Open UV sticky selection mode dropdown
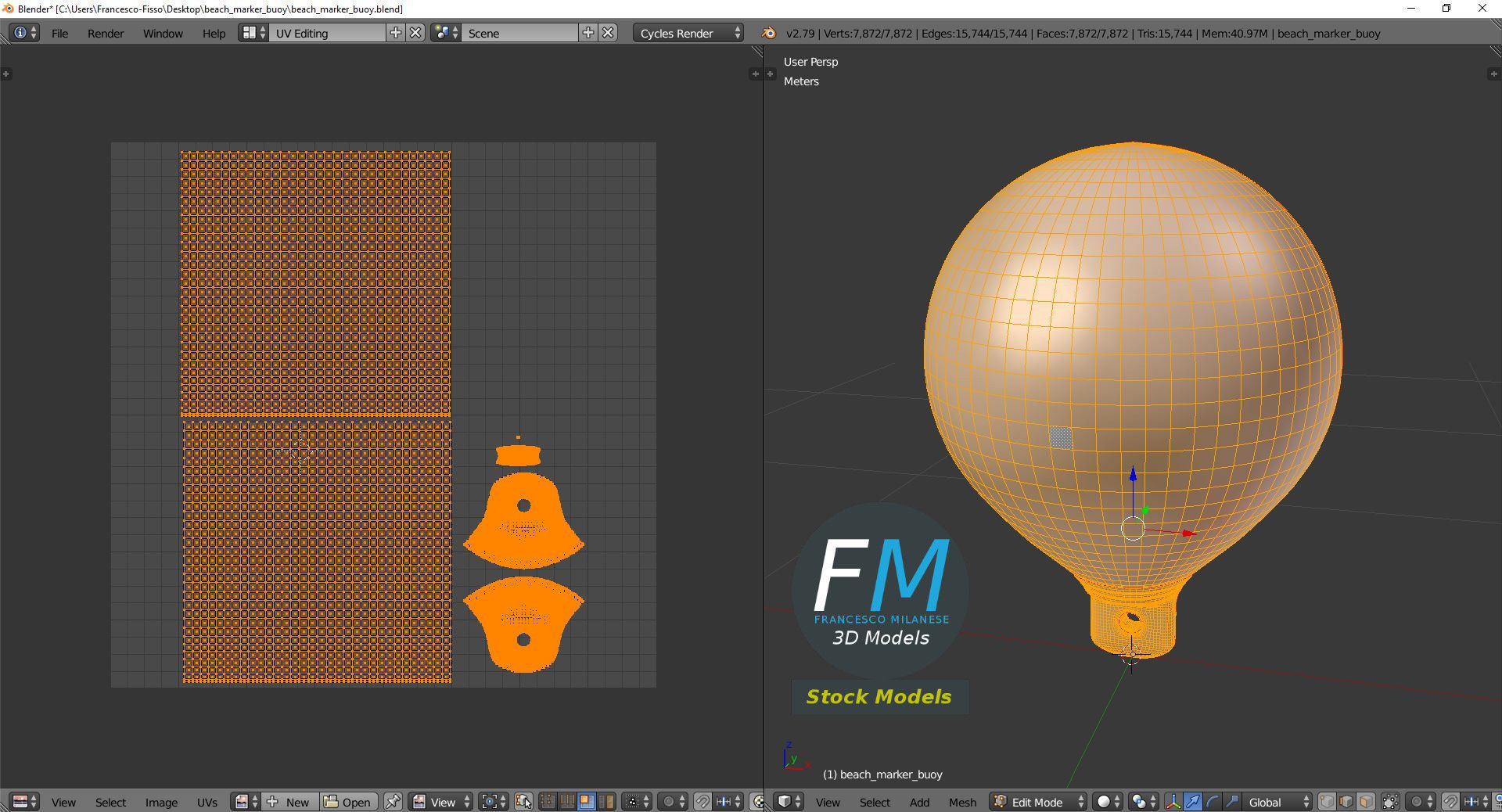 coord(638,802)
